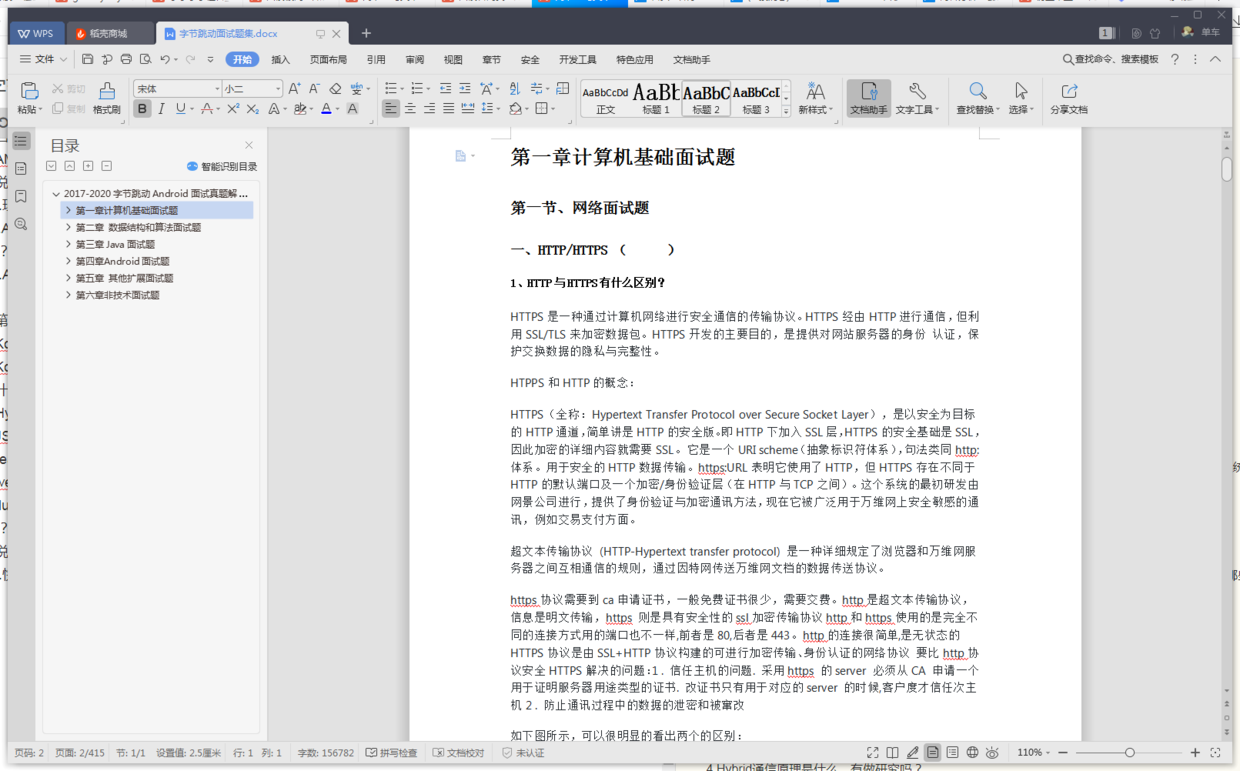
Task: Decrease paragraph indent
Action: 445,89
